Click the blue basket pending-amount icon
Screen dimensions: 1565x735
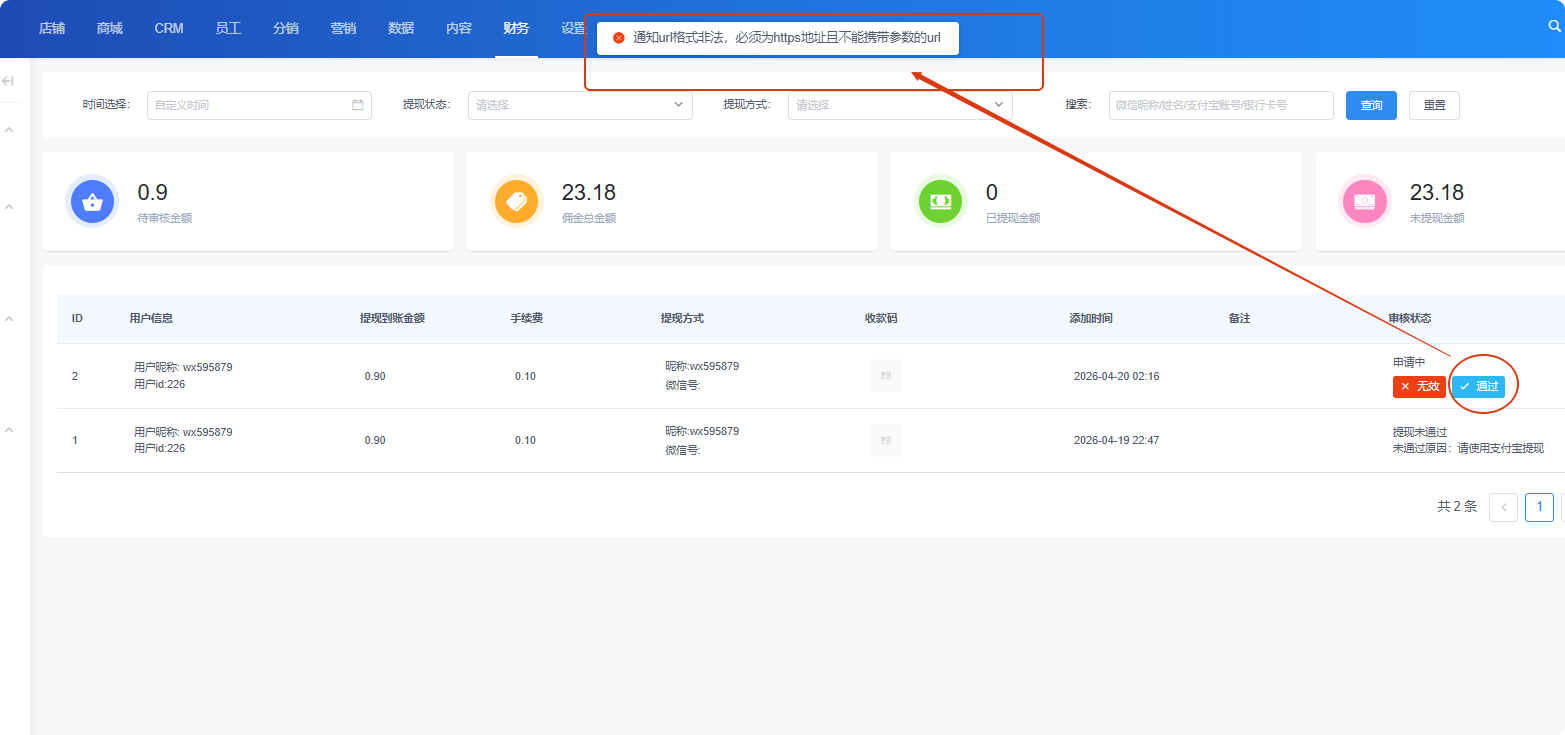pyautogui.click(x=92, y=201)
